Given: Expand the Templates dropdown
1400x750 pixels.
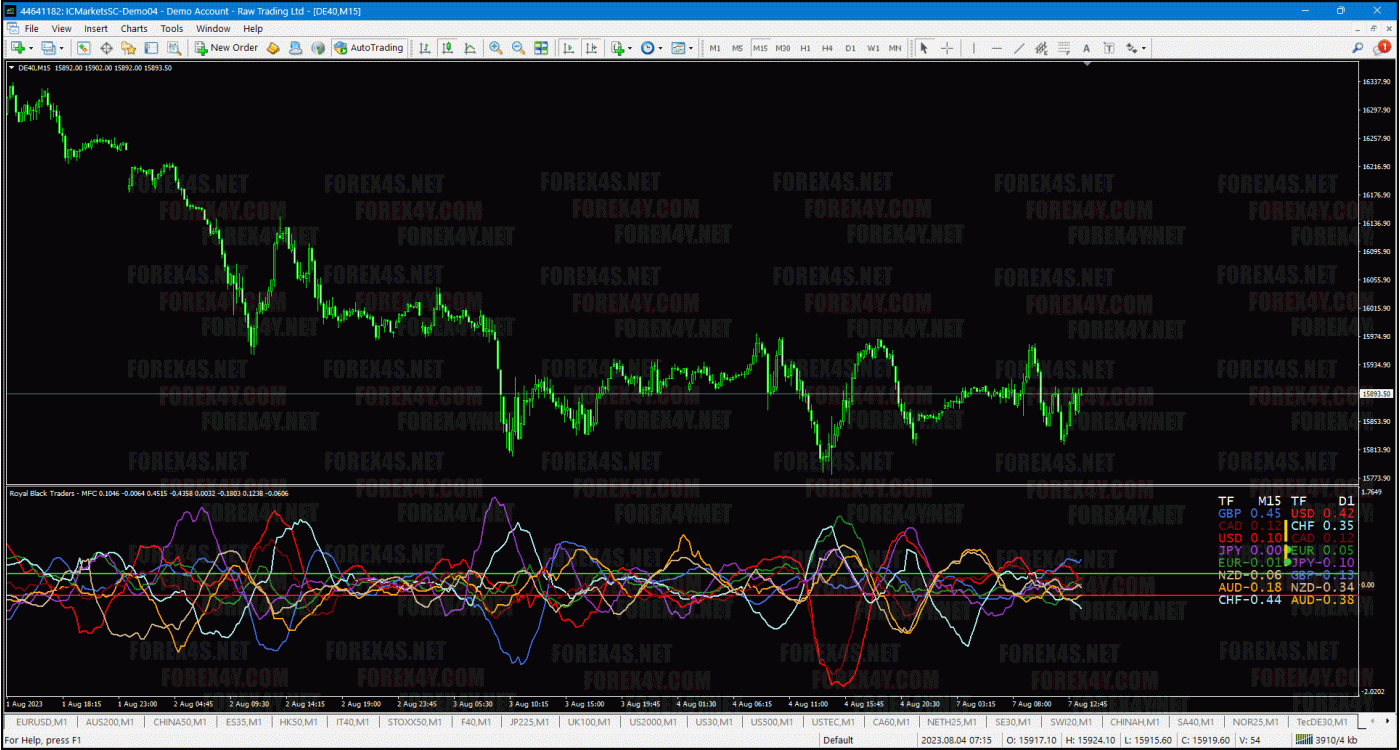Looking at the screenshot, I should point(682,48).
